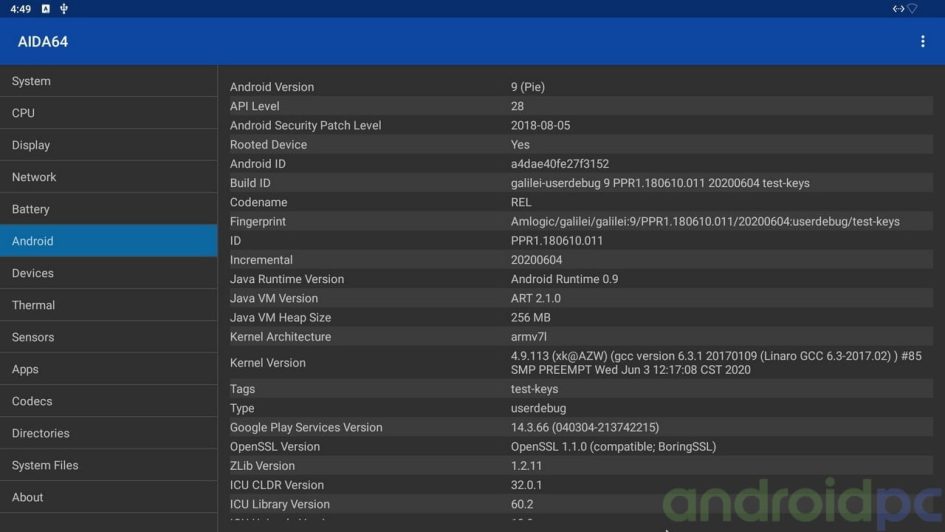Select the value 'ART 2.1.0'
The image size is (945, 532).
(535, 299)
